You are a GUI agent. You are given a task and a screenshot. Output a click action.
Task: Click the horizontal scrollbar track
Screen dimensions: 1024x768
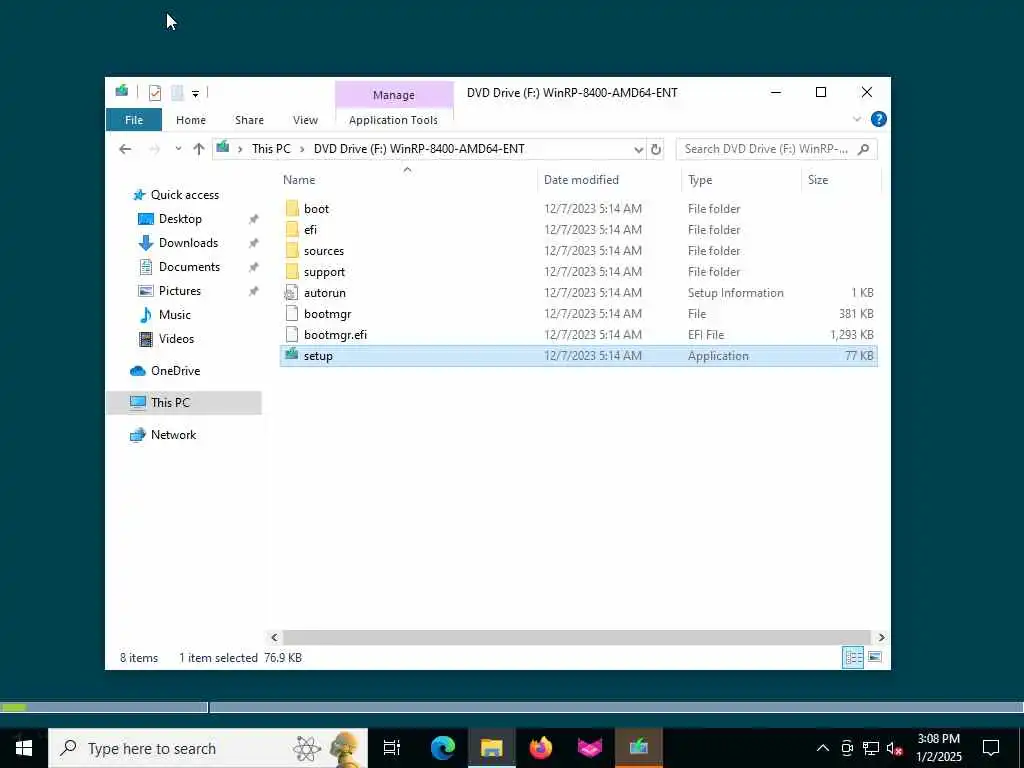[x=577, y=637]
